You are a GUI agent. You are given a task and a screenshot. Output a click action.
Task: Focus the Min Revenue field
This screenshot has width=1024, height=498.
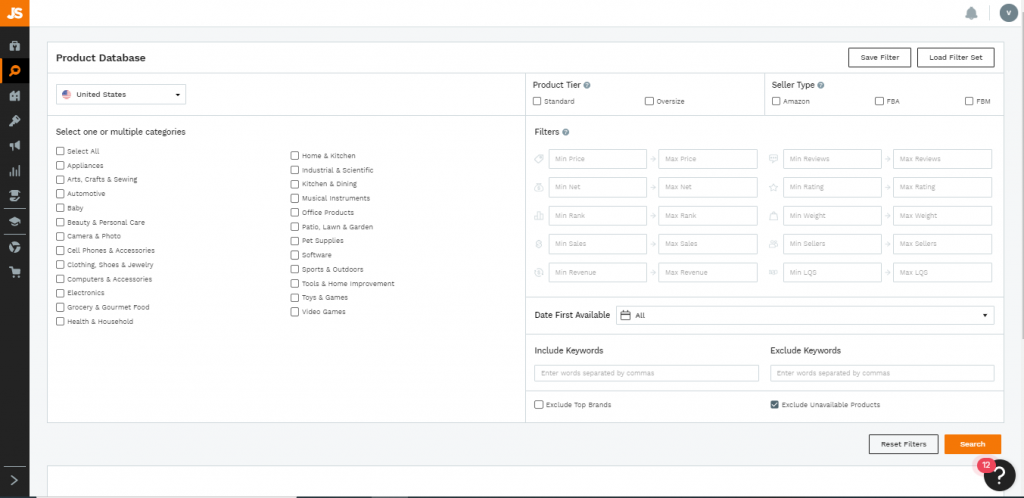[598, 272]
